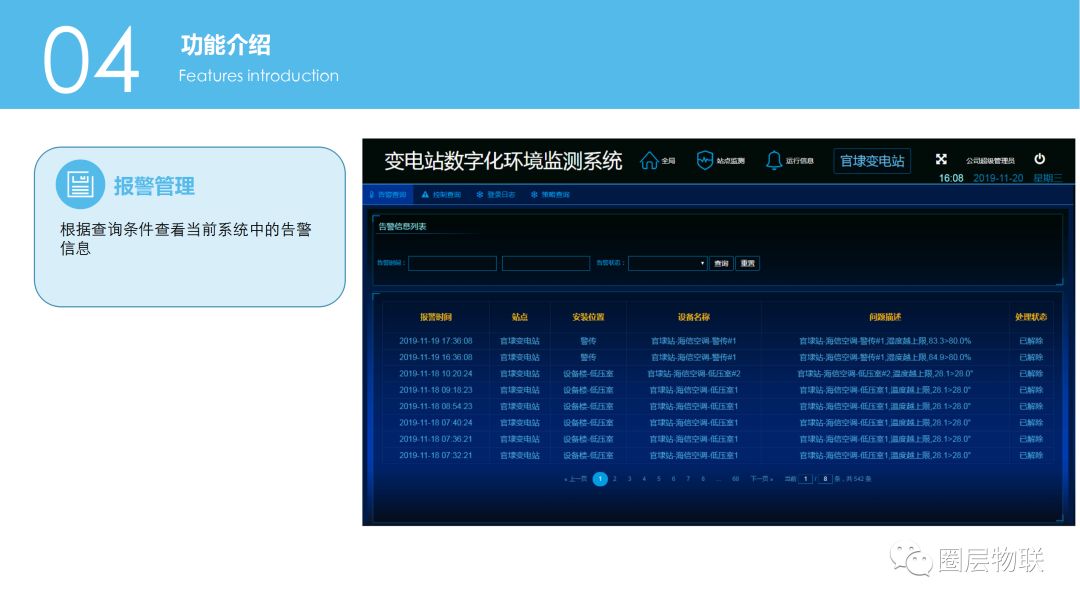
Task: Select the row dated 2019-11-19 17:36:08
Action: [x=718, y=341]
